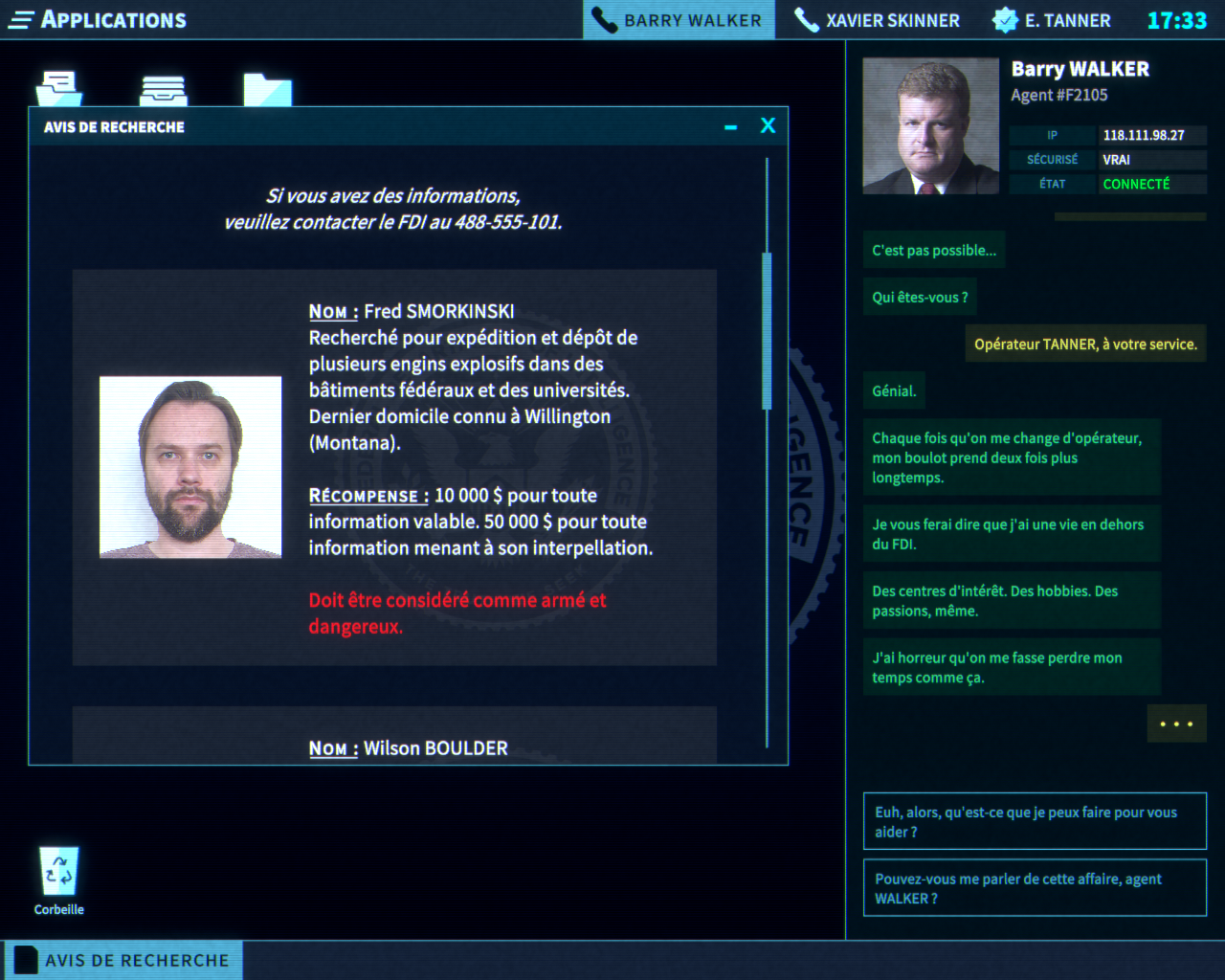Open the Corbeille trash bin
Screen dimensions: 1225x980
tap(58, 873)
